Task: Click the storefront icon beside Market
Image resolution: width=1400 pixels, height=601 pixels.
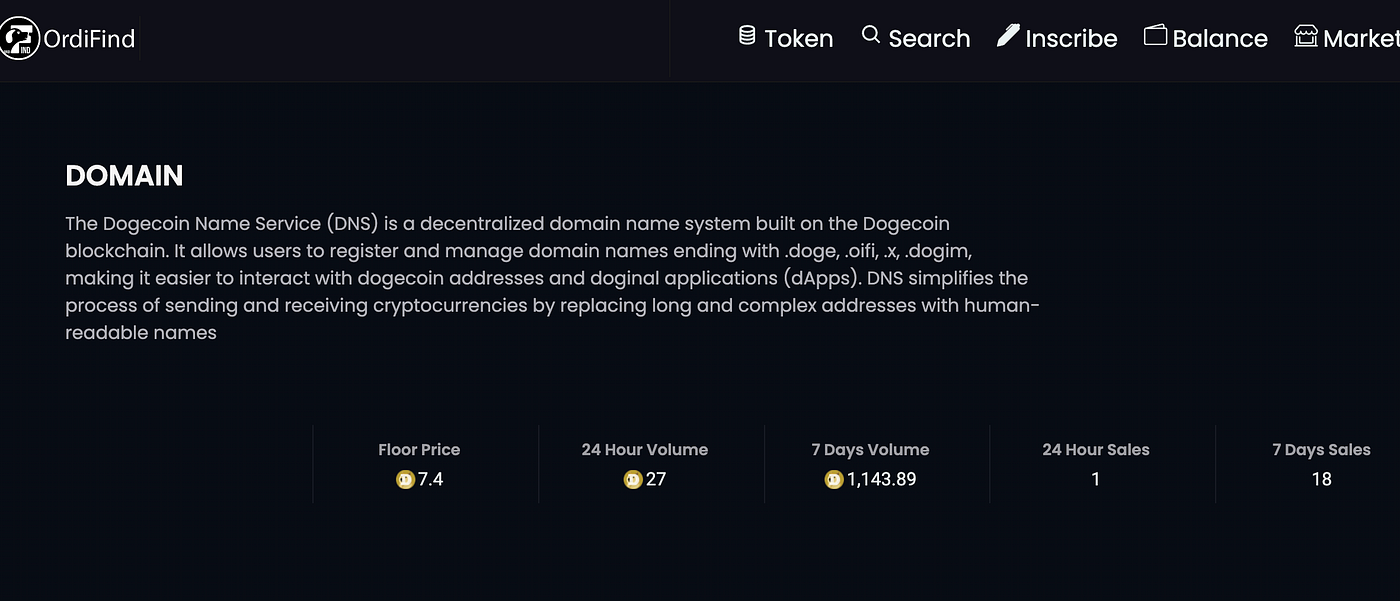Action: (1305, 37)
